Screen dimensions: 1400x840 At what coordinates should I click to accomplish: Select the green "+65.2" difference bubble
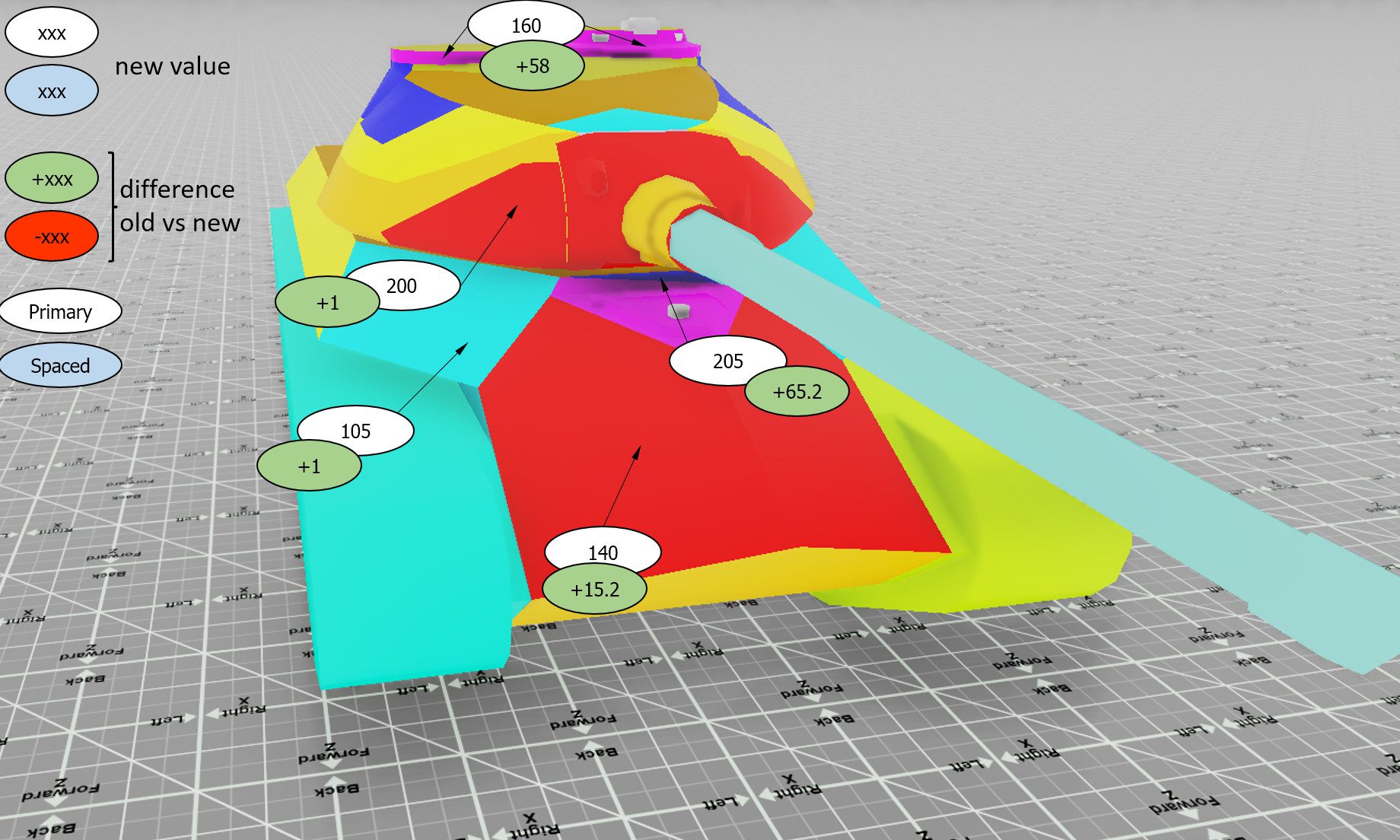797,392
